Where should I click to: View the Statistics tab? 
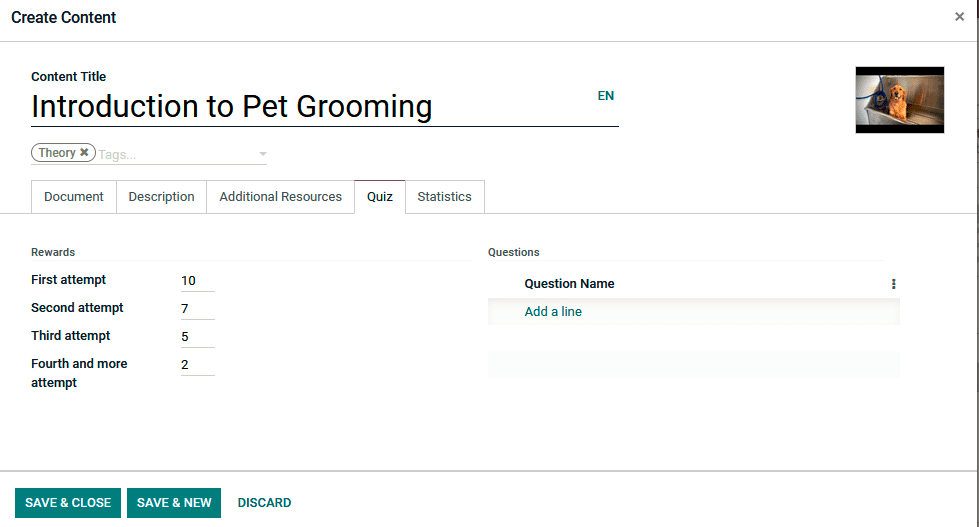tap(444, 197)
